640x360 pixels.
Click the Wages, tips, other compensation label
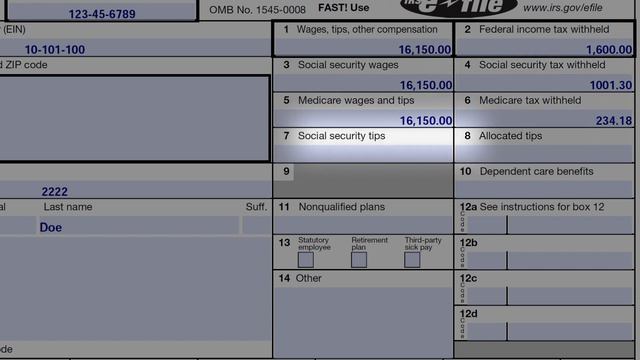367,29
